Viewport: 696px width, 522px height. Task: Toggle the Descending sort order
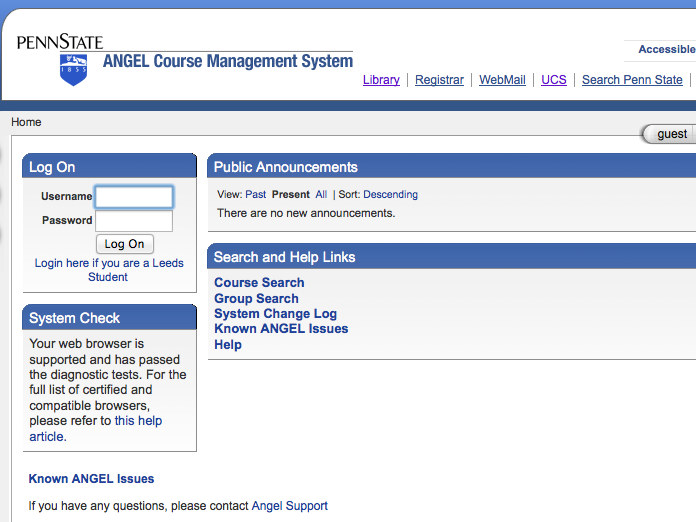coord(391,194)
